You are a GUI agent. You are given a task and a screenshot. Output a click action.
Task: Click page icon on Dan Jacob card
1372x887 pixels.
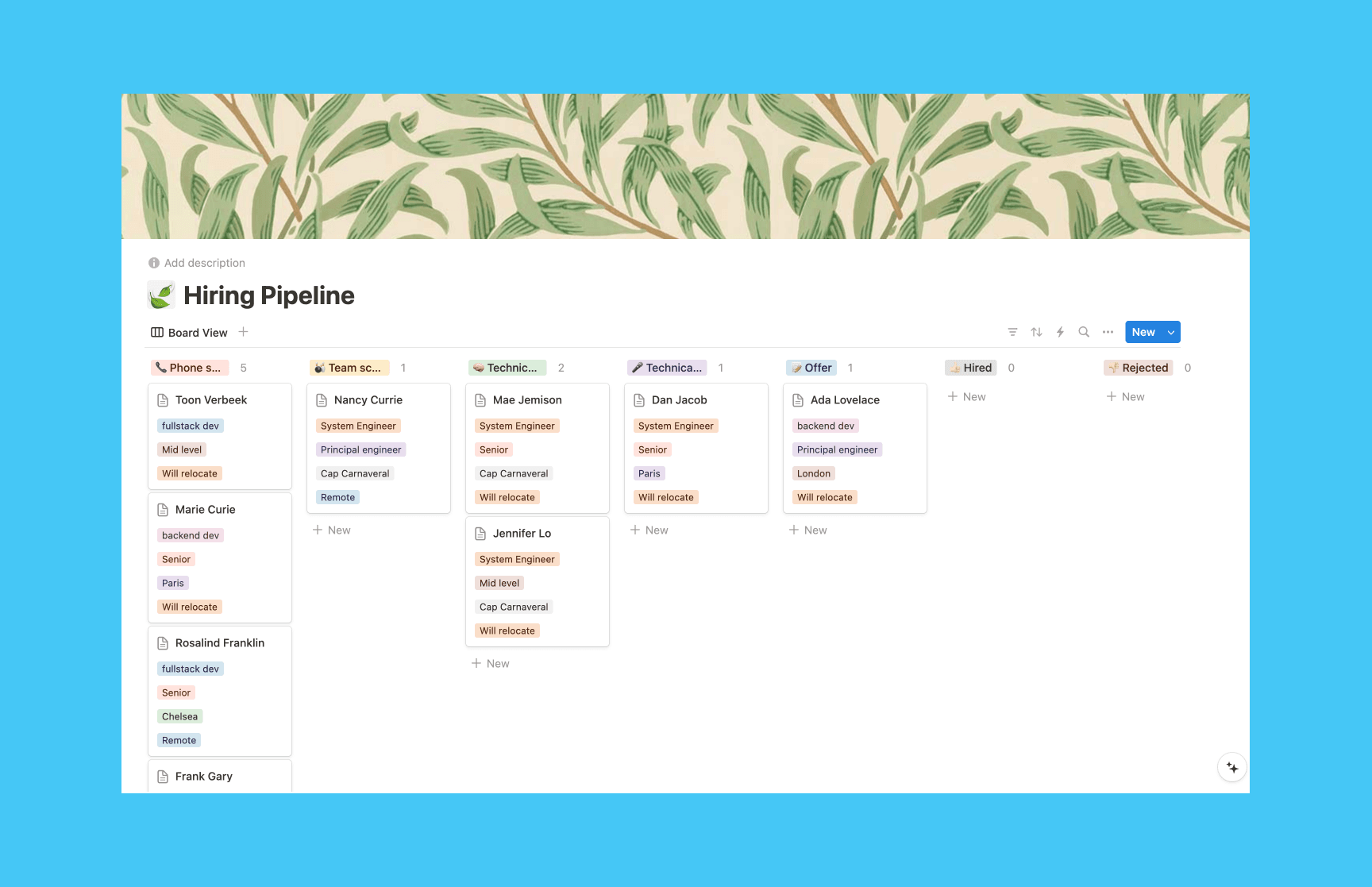point(639,400)
